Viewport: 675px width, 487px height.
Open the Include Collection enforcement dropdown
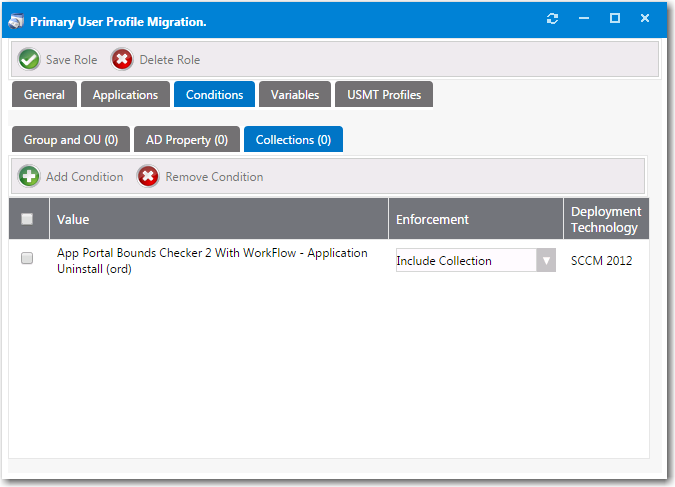(x=465, y=261)
